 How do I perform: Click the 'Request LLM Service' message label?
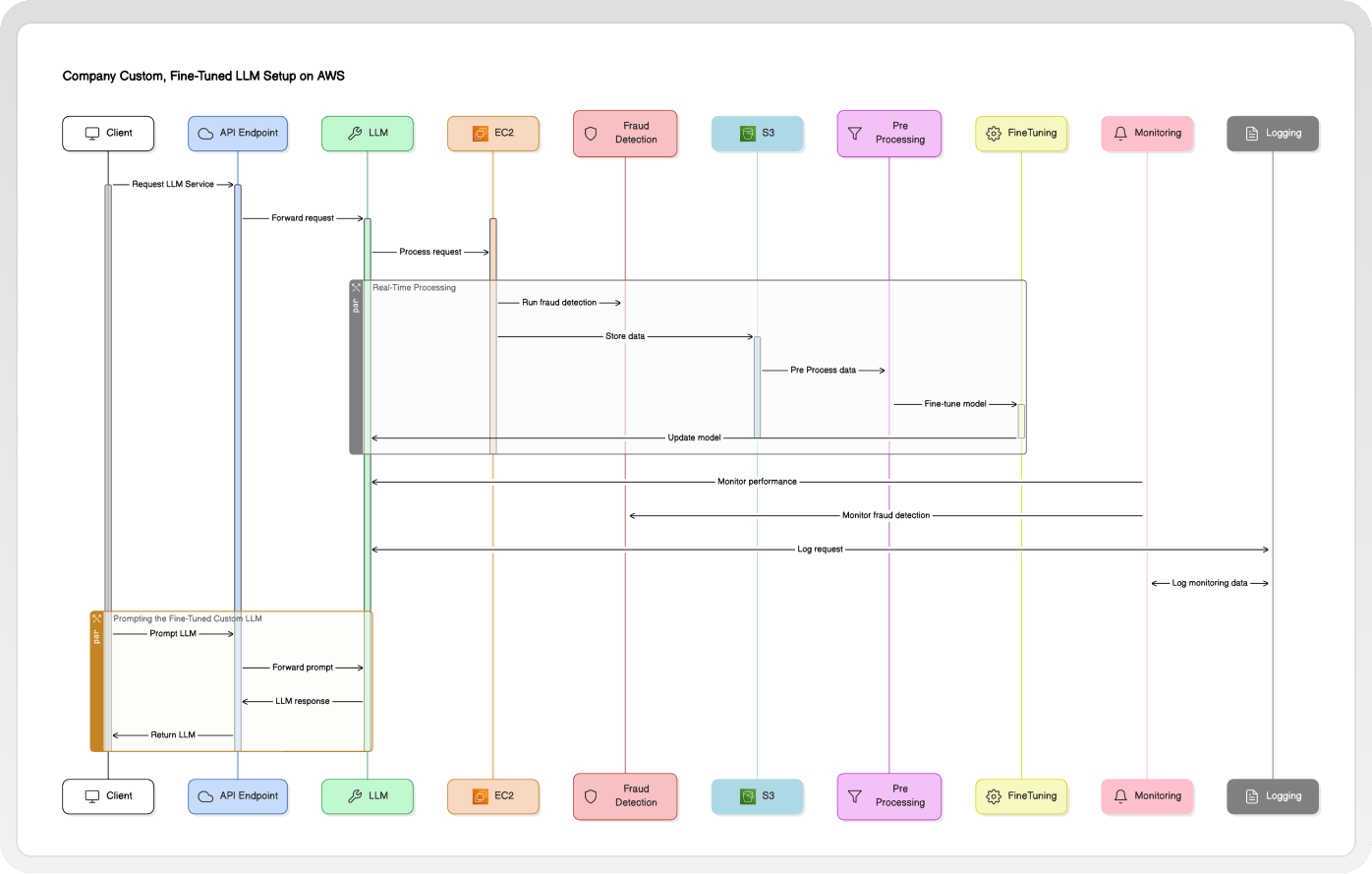tap(173, 185)
